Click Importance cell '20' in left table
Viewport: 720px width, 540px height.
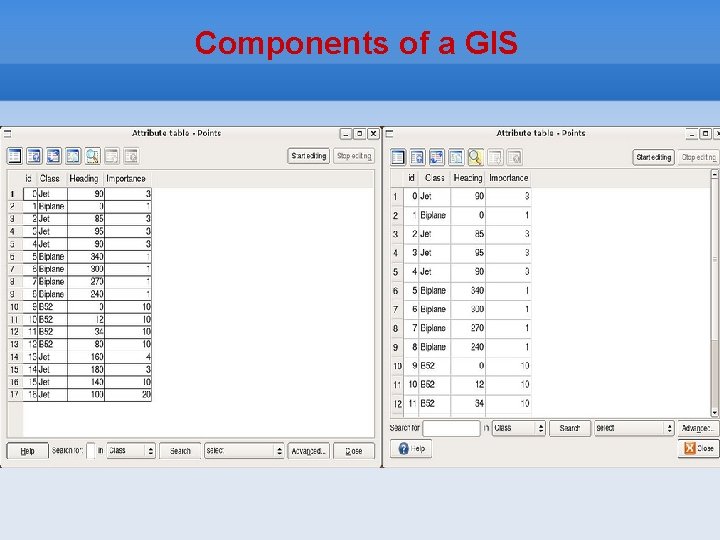pos(128,394)
